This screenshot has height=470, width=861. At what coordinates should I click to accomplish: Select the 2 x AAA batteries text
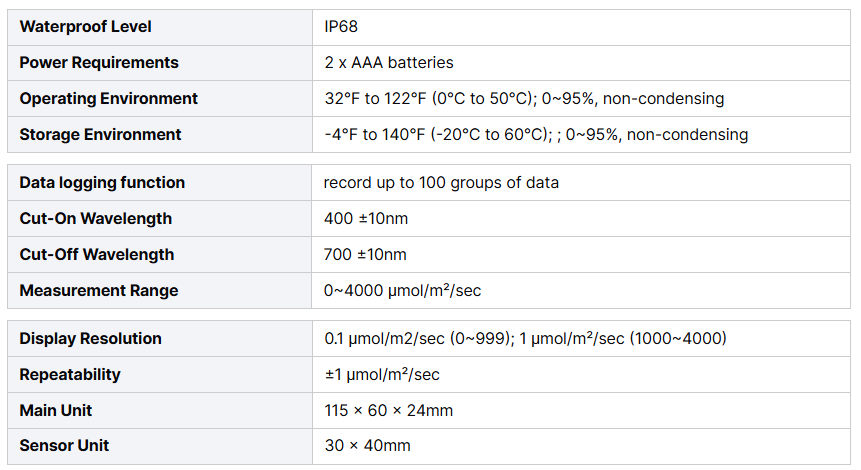(x=389, y=63)
